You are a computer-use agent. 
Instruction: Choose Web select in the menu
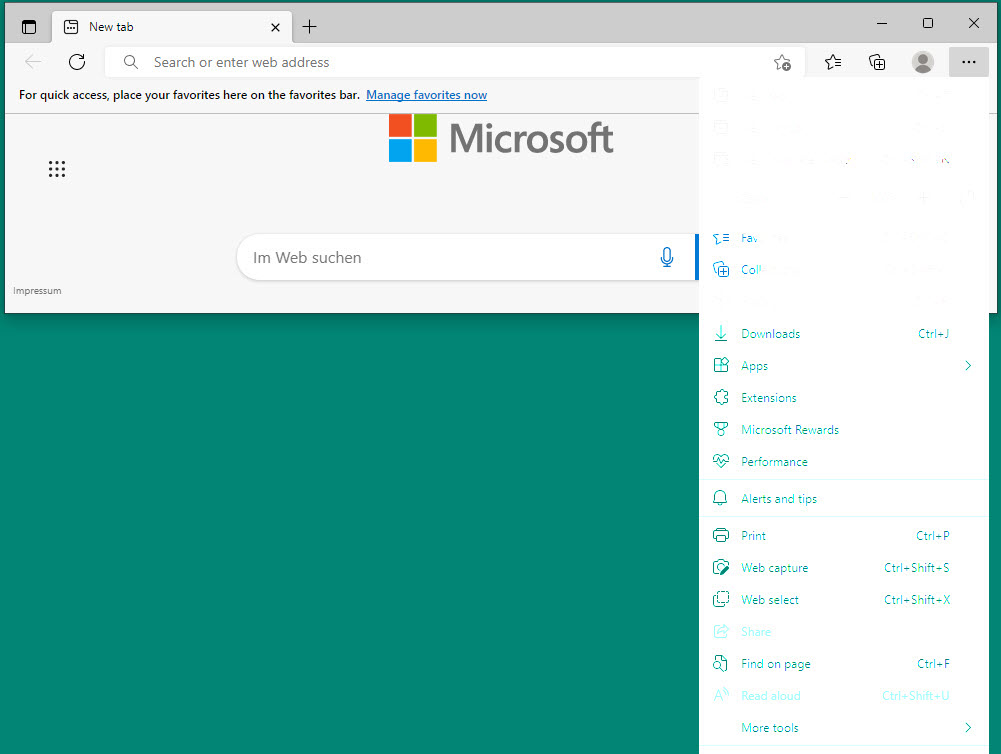(843, 599)
